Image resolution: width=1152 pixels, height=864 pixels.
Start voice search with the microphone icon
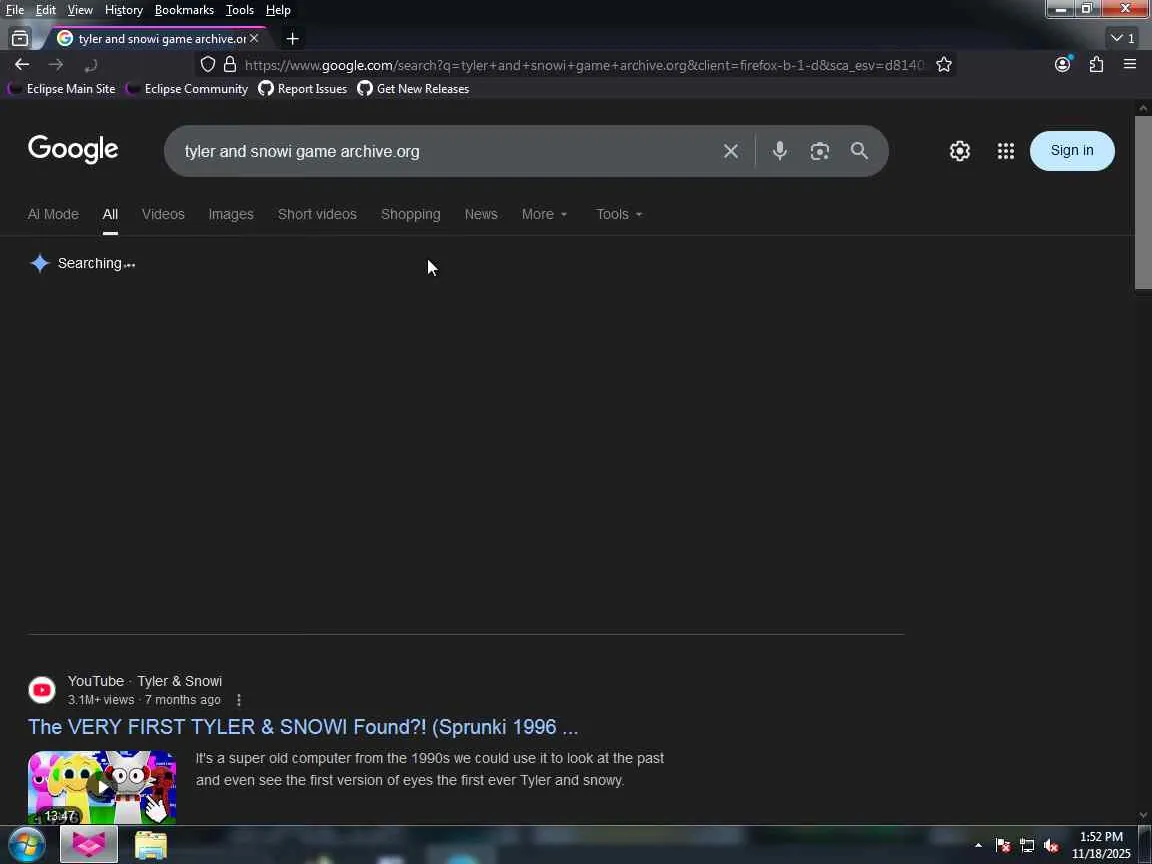coord(780,151)
